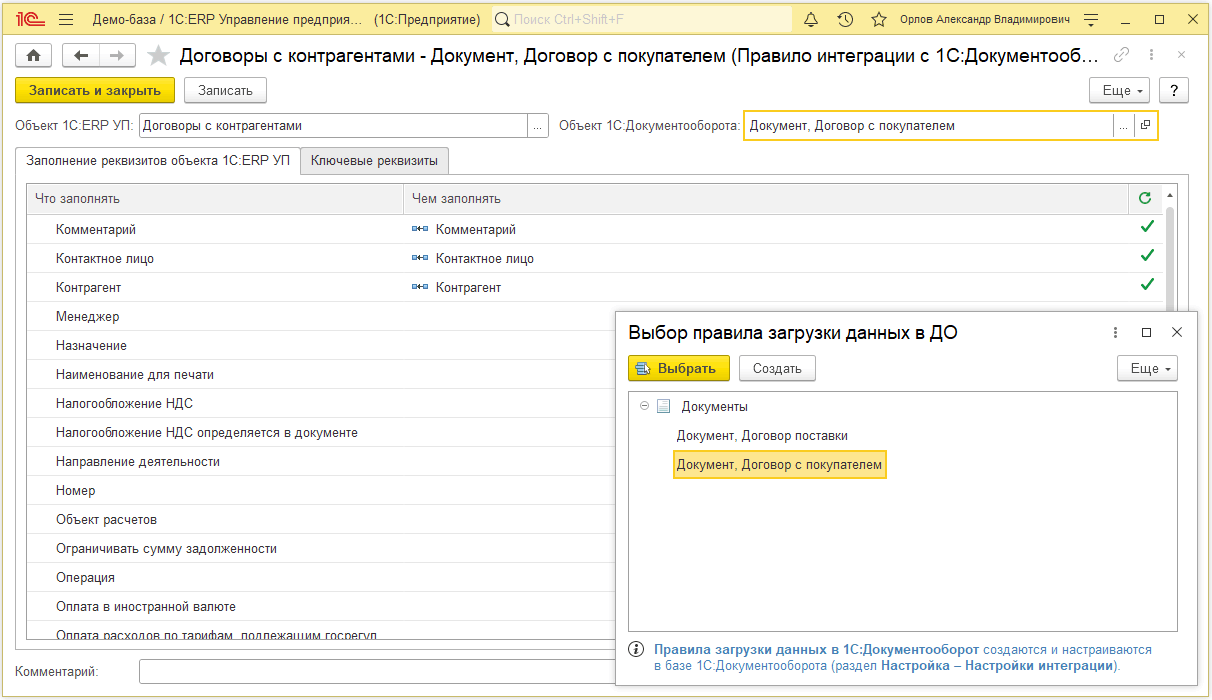Collapse the Документы tree node
1212x700 pixels.
645,406
